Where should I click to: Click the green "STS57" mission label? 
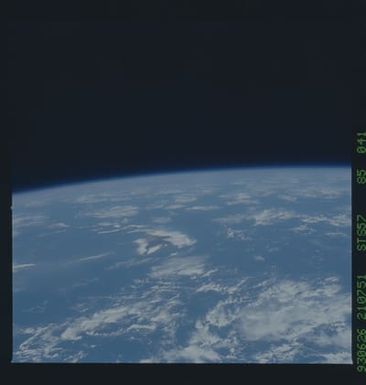click(361, 232)
